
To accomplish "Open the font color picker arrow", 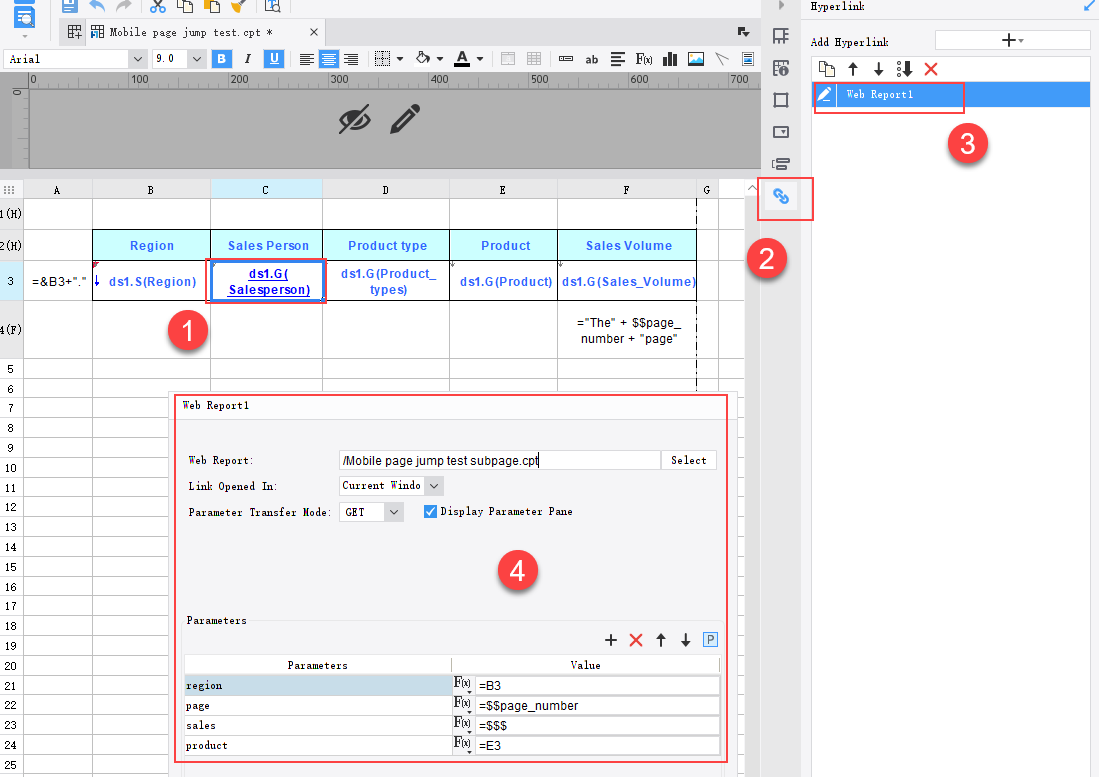I will point(479,58).
